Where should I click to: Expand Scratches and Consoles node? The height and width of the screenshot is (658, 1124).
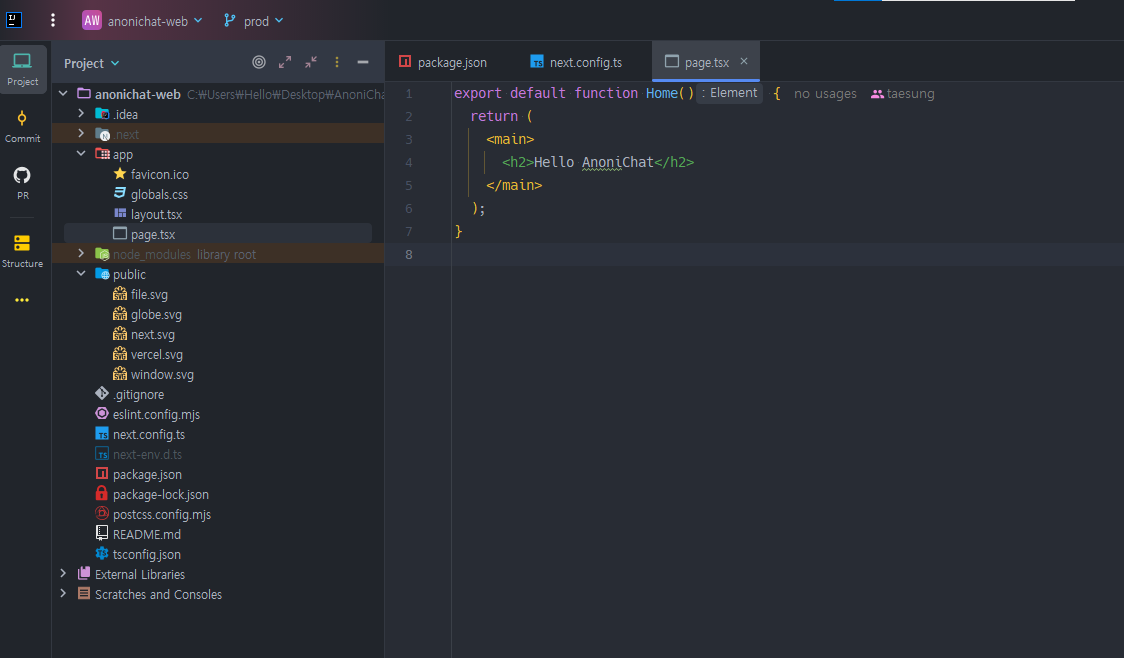point(63,593)
